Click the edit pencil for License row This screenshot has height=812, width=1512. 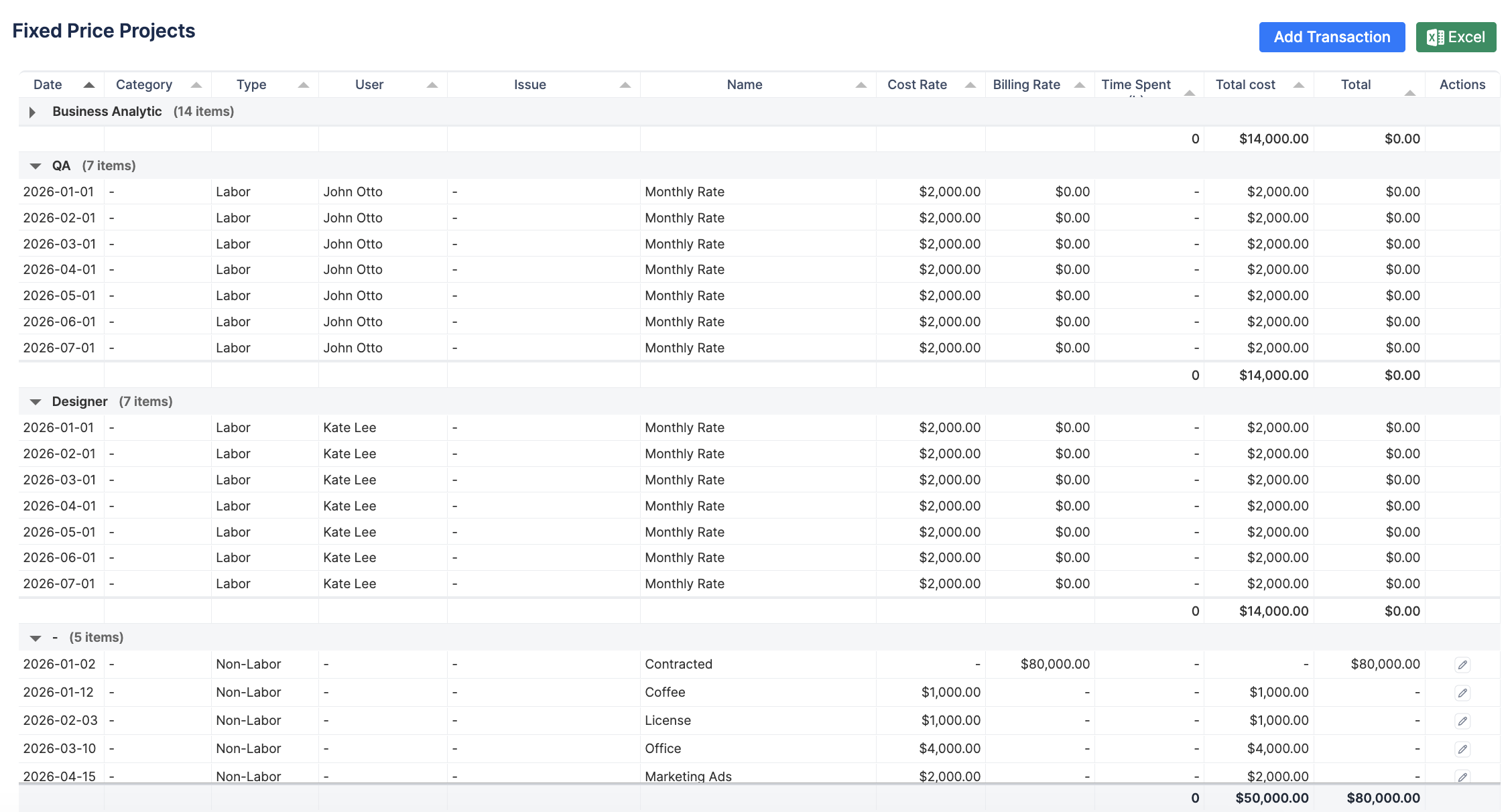[1462, 721]
